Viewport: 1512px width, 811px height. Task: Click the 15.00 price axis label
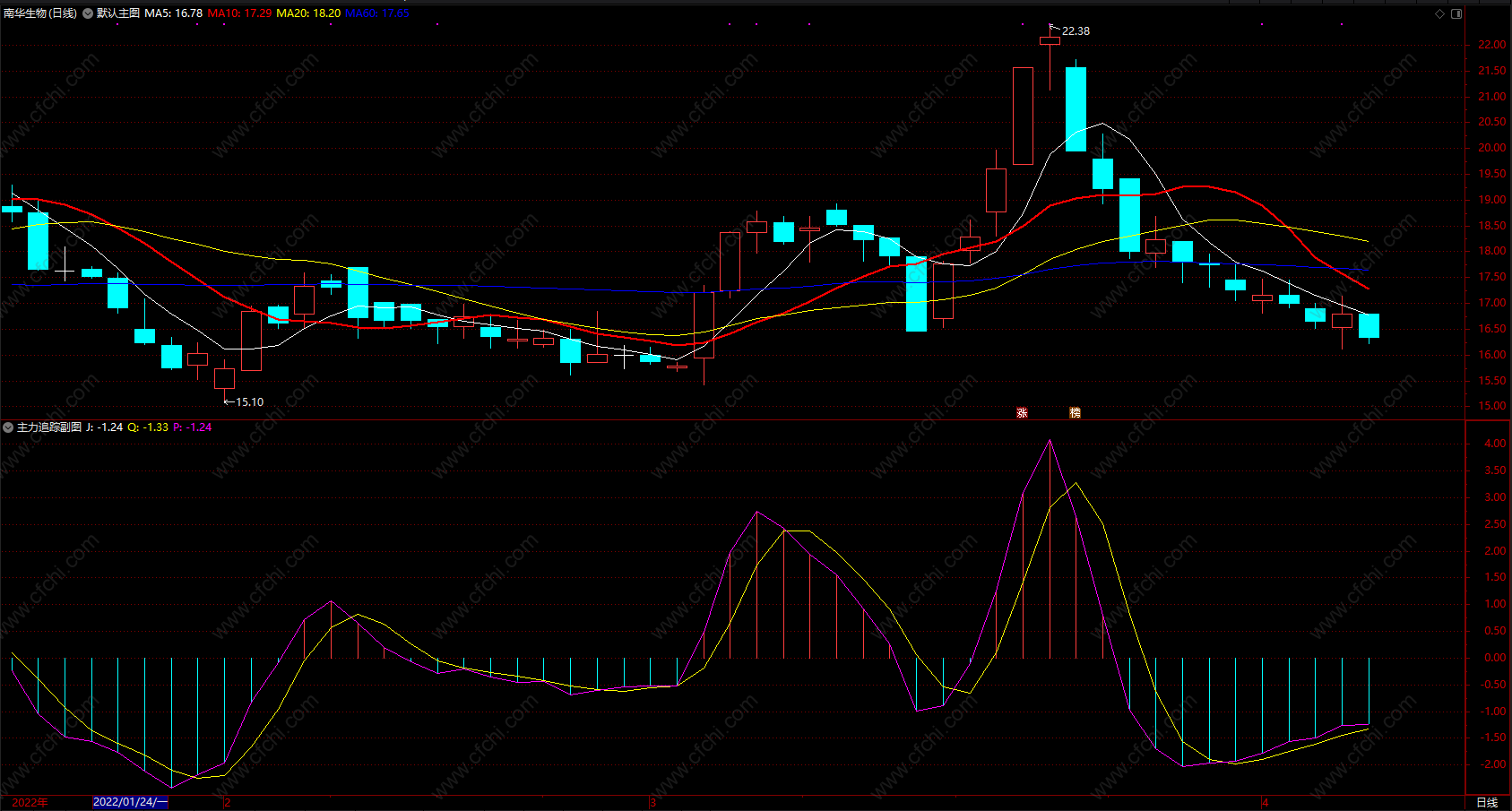tap(1492, 406)
